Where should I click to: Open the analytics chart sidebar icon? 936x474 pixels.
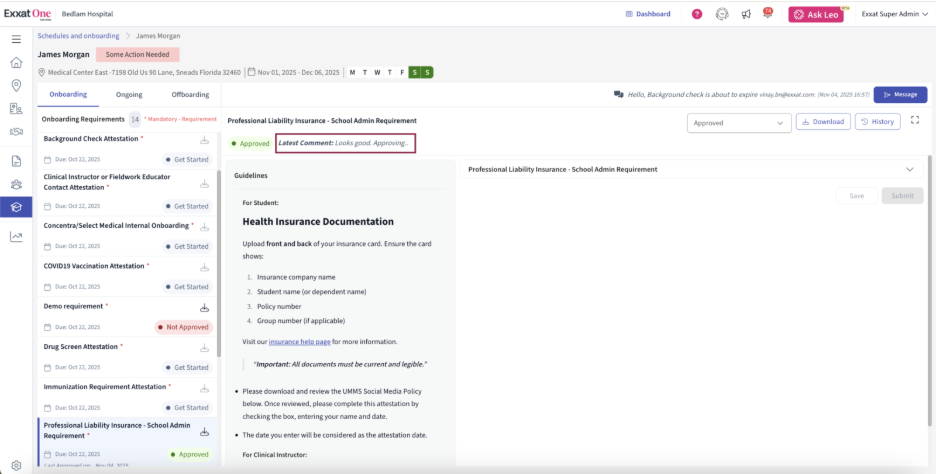16,237
